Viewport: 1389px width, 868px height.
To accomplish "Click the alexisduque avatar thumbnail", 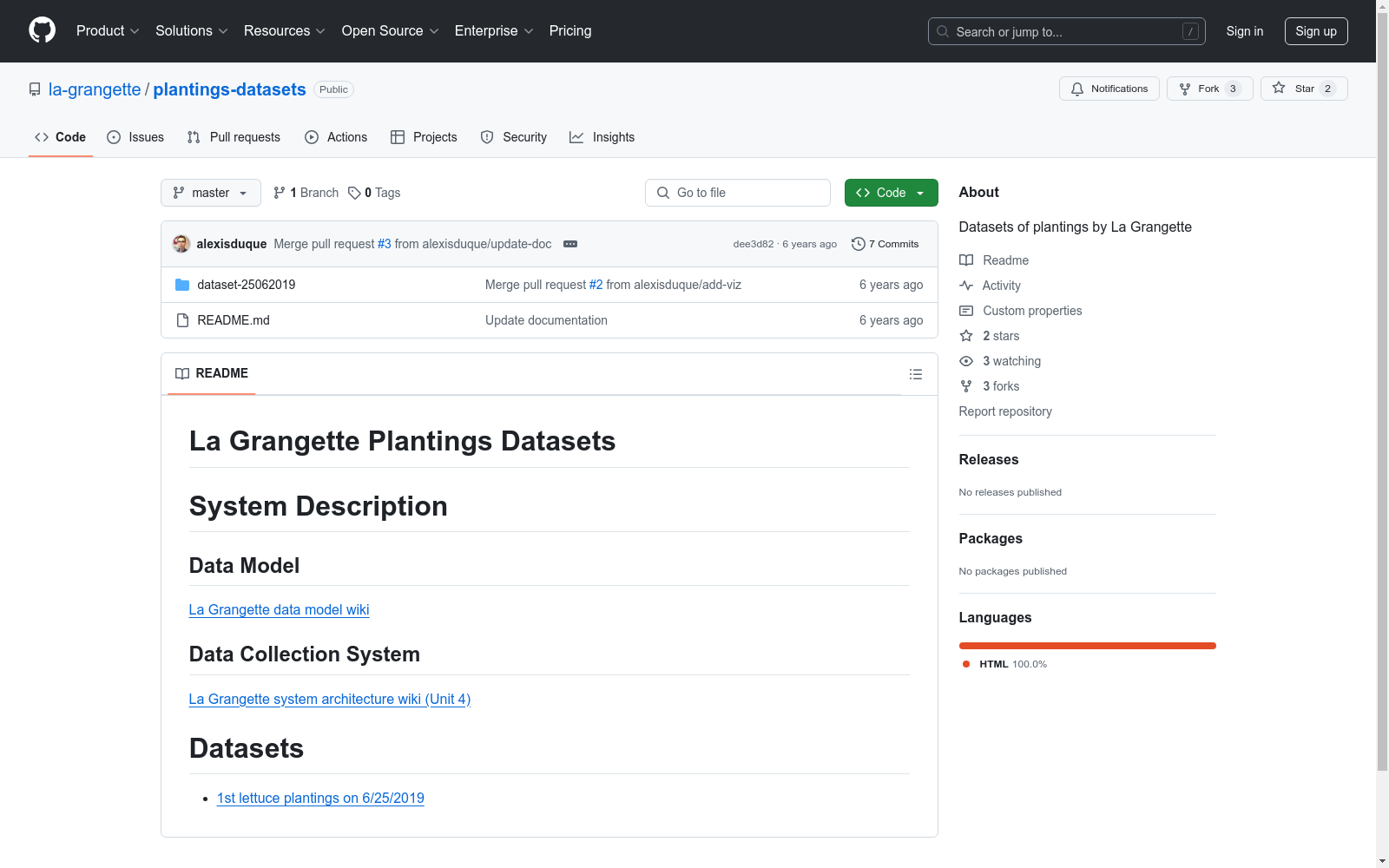I will pyautogui.click(x=181, y=244).
